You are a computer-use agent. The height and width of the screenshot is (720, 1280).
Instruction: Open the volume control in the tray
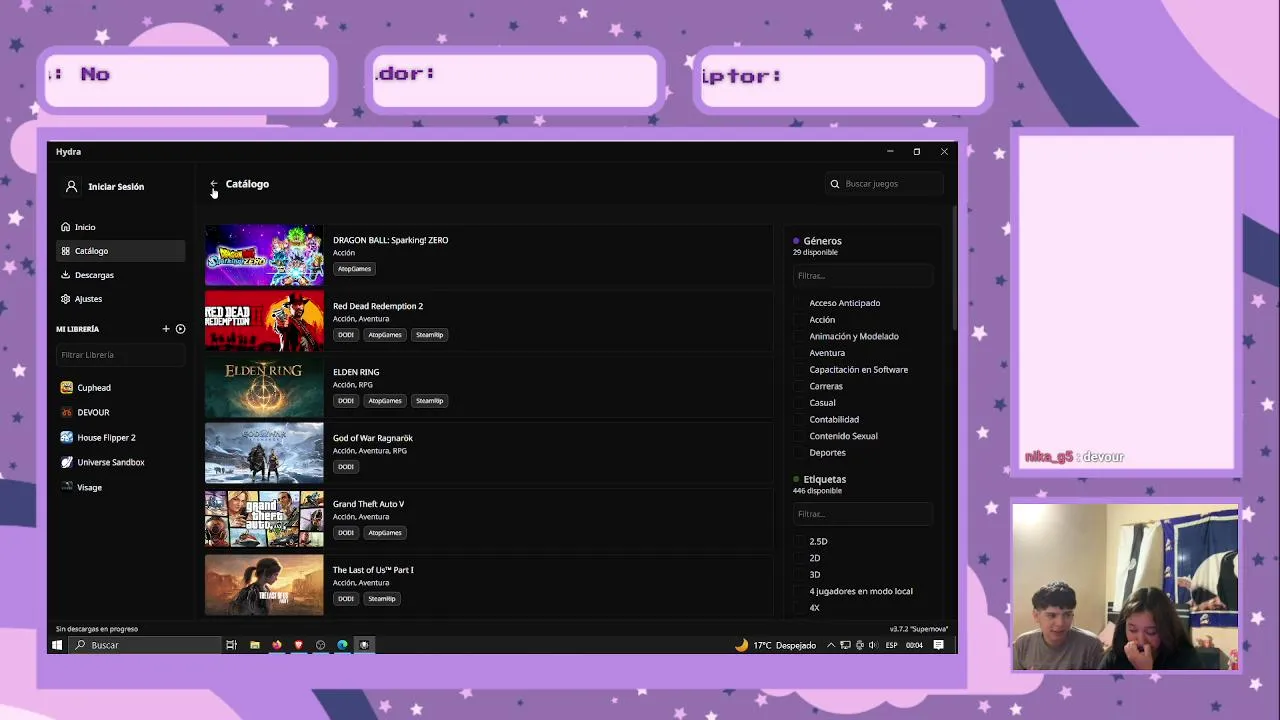click(x=874, y=645)
